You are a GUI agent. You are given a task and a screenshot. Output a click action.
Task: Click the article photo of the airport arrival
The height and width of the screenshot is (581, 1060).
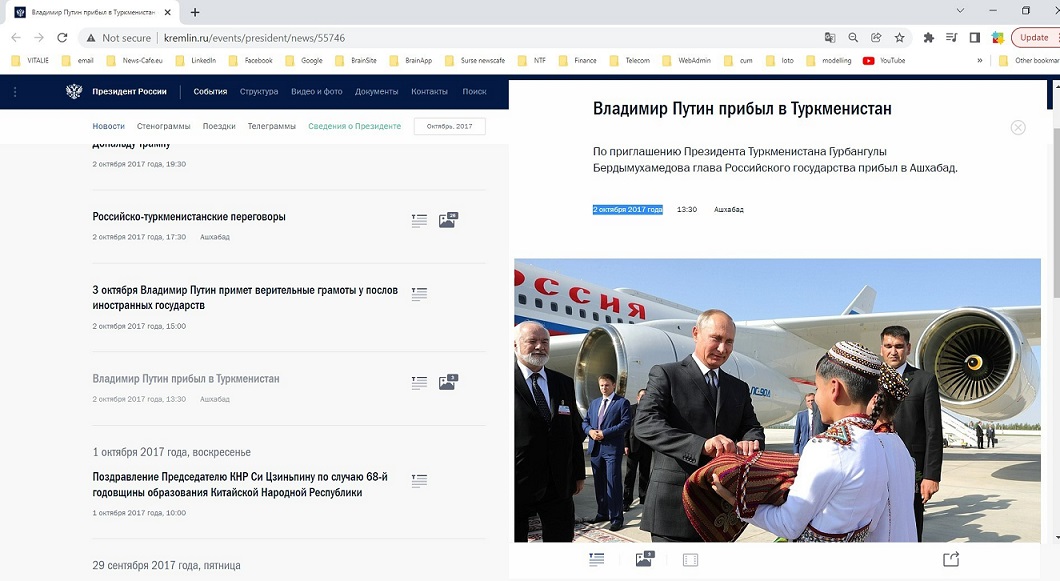[x=777, y=400]
